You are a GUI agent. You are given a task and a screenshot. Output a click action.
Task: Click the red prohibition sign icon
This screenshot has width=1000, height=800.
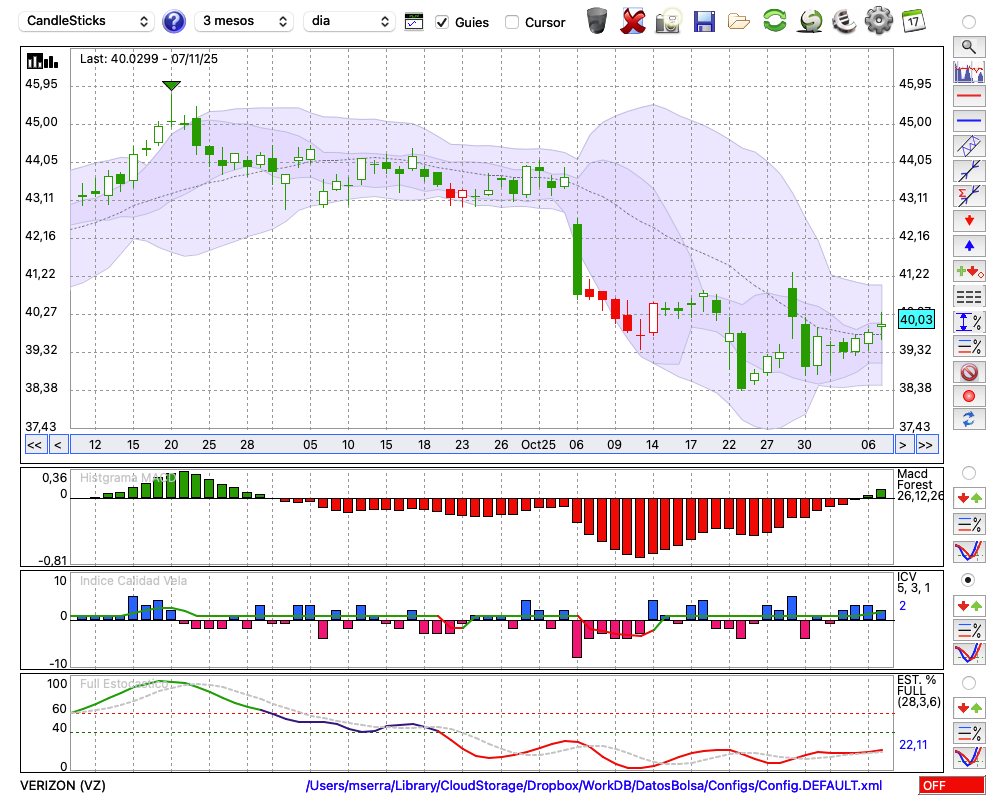tap(968, 372)
